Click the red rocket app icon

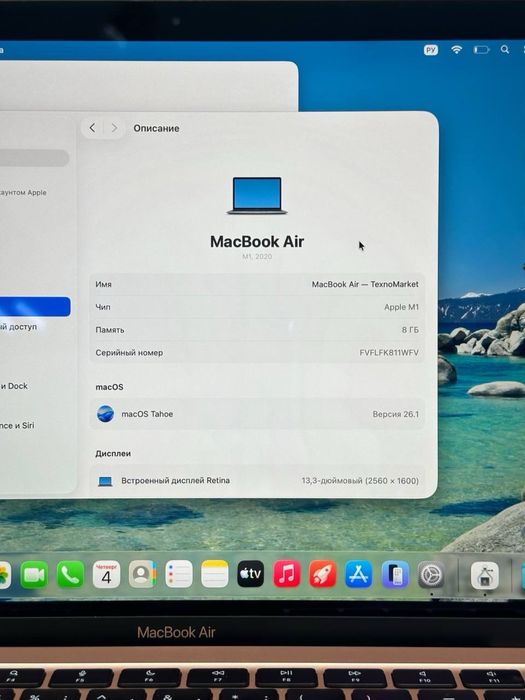click(323, 574)
